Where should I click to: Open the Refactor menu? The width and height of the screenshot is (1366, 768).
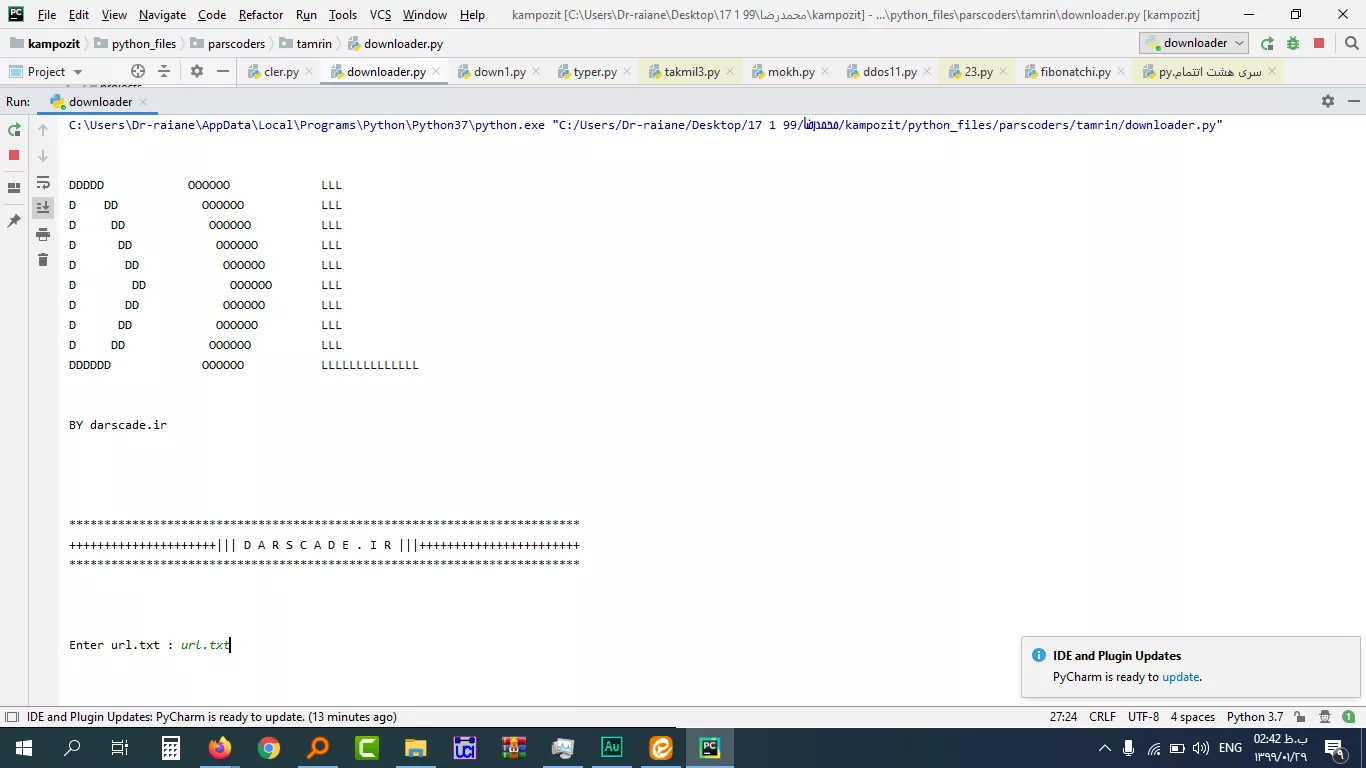coord(260,15)
